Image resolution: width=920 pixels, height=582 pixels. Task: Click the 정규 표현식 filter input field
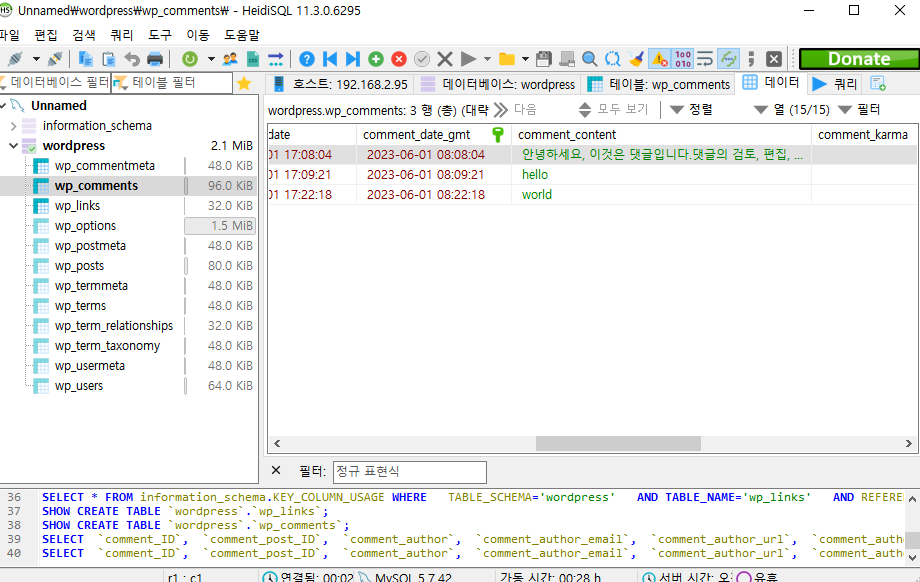point(410,472)
